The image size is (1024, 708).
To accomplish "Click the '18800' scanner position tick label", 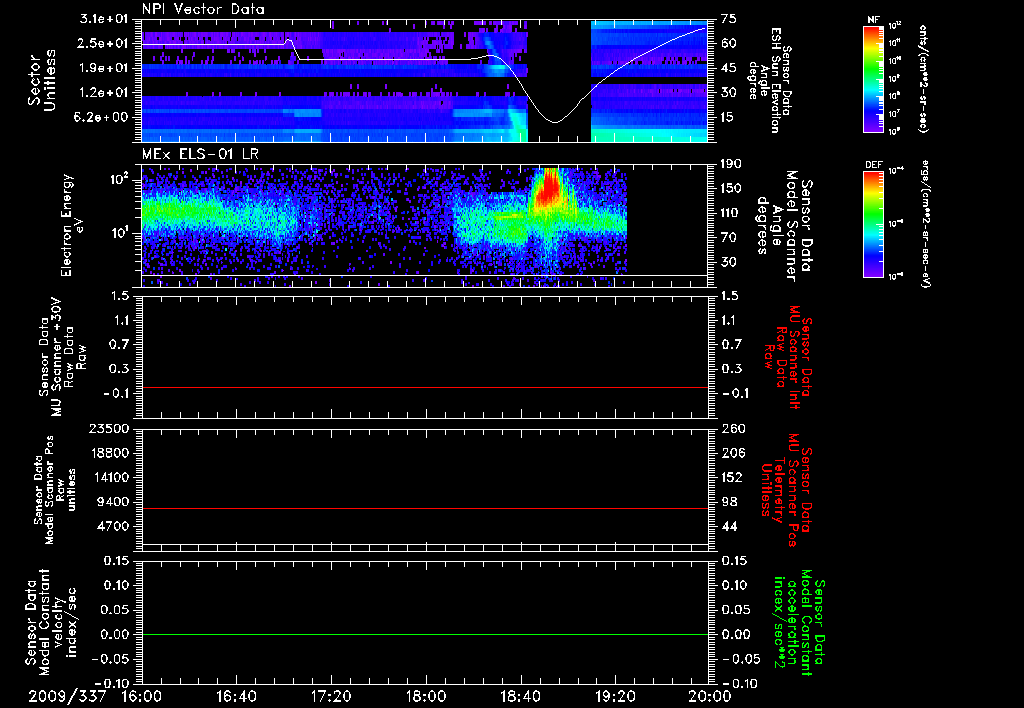I will pos(110,453).
